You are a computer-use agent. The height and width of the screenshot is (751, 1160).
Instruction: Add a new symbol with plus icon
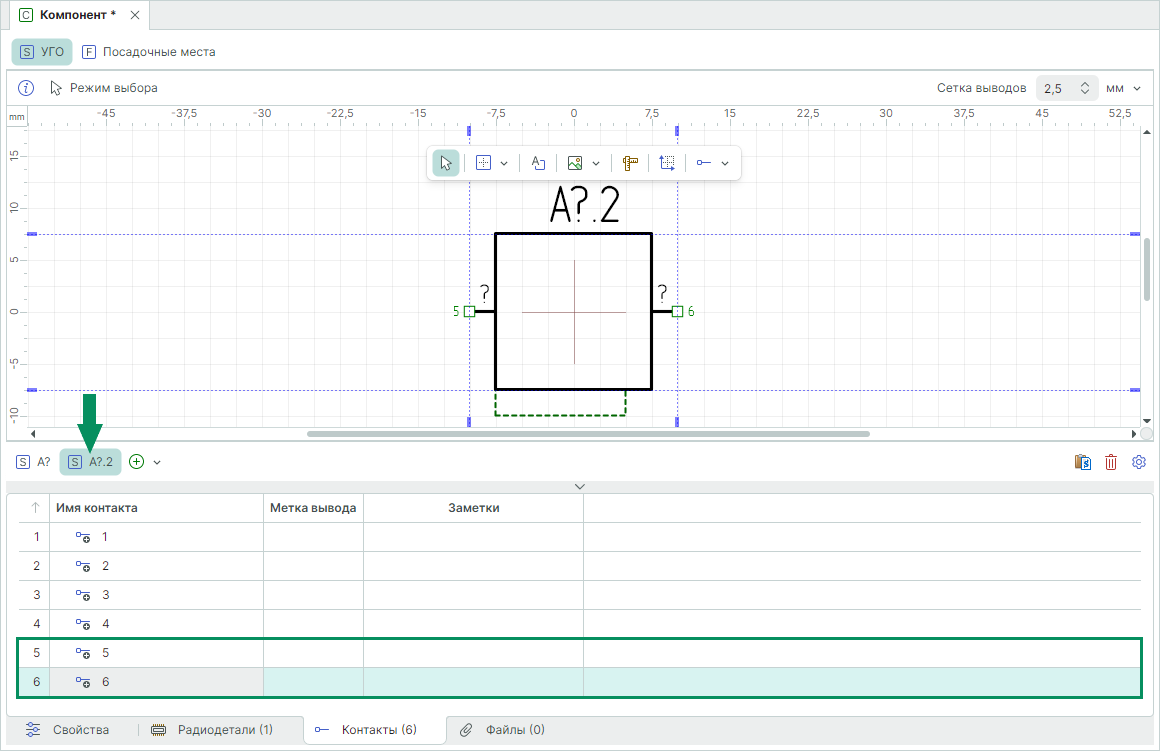coord(137,462)
